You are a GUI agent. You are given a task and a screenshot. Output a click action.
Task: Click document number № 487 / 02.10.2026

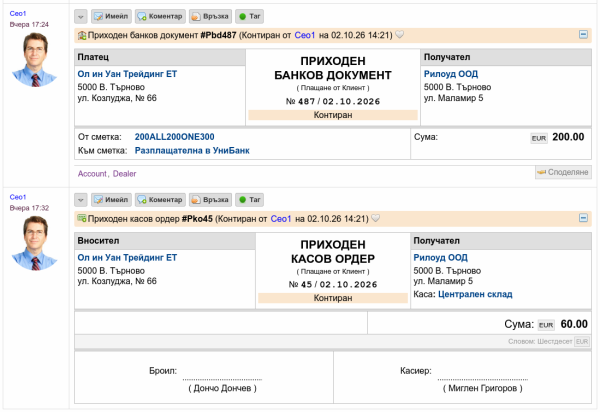pyautogui.click(x=333, y=101)
